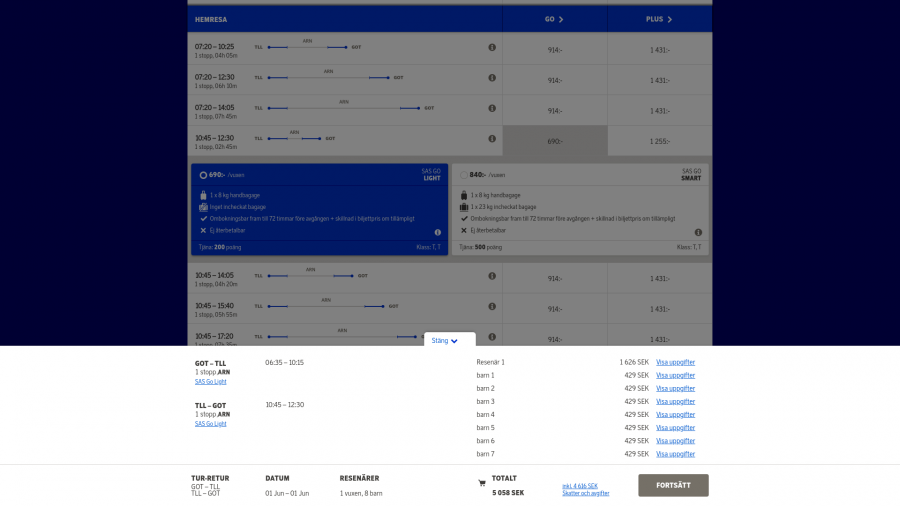
Task: Click Visa uppgifter for Resenär 1
Action: (x=675, y=362)
